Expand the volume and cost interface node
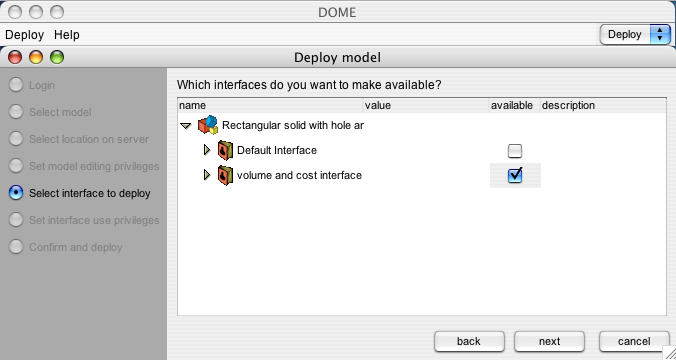Viewport: 676px width, 360px height. 207,175
